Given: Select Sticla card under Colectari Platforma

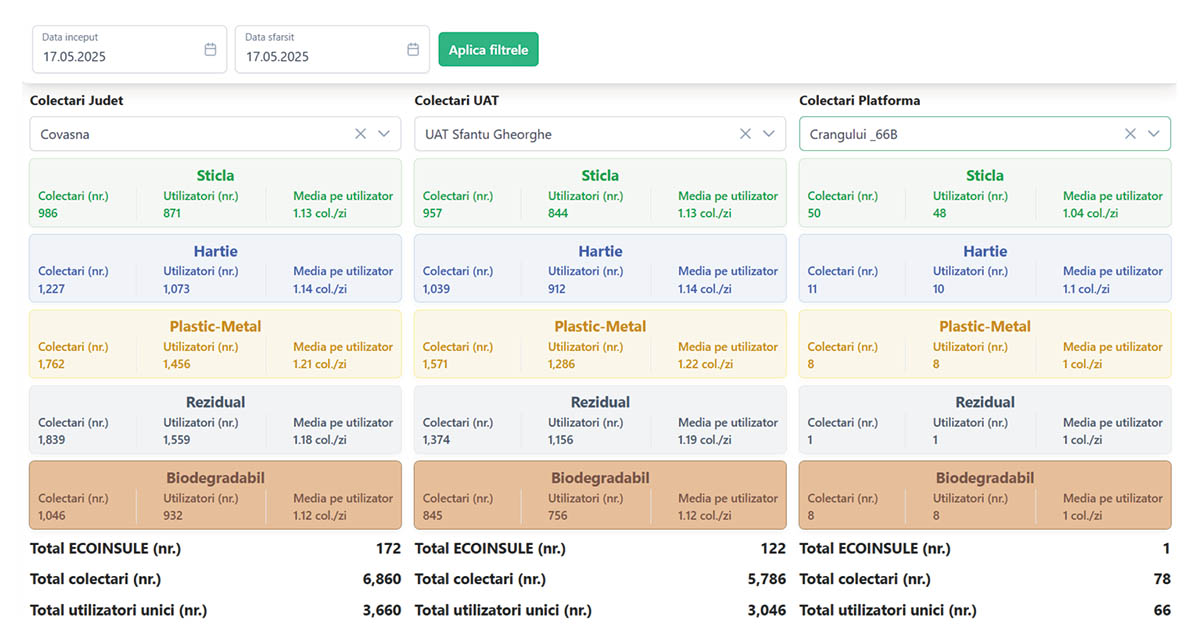Looking at the screenshot, I should tap(985, 193).
